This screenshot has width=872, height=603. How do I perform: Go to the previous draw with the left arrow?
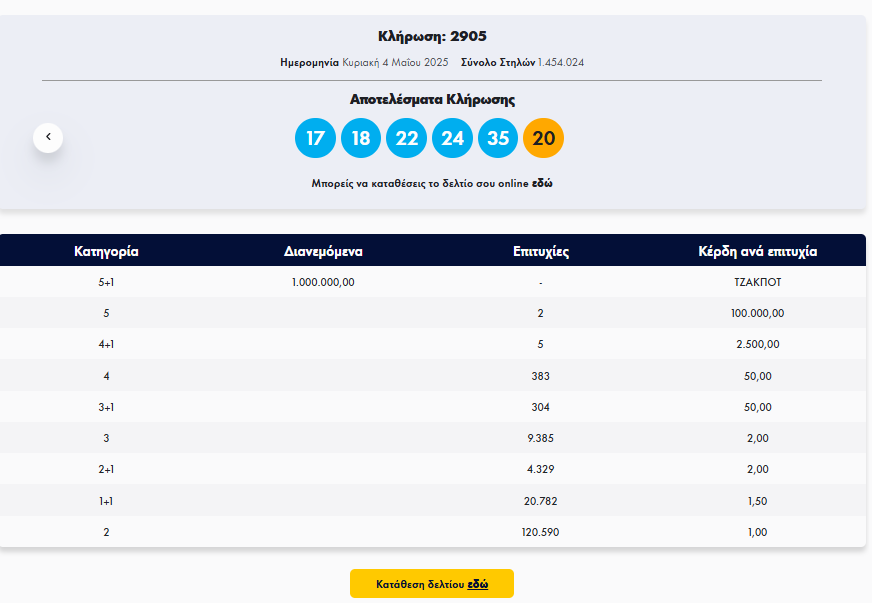48,137
